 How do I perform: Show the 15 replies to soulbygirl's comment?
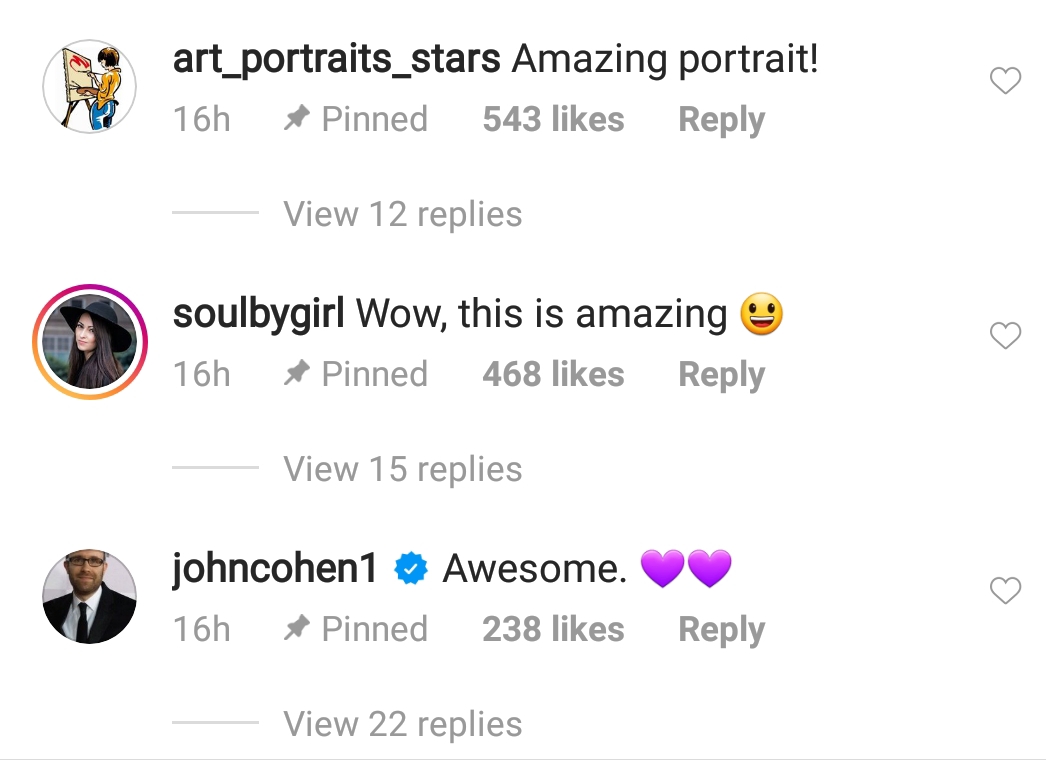pyautogui.click(x=402, y=469)
